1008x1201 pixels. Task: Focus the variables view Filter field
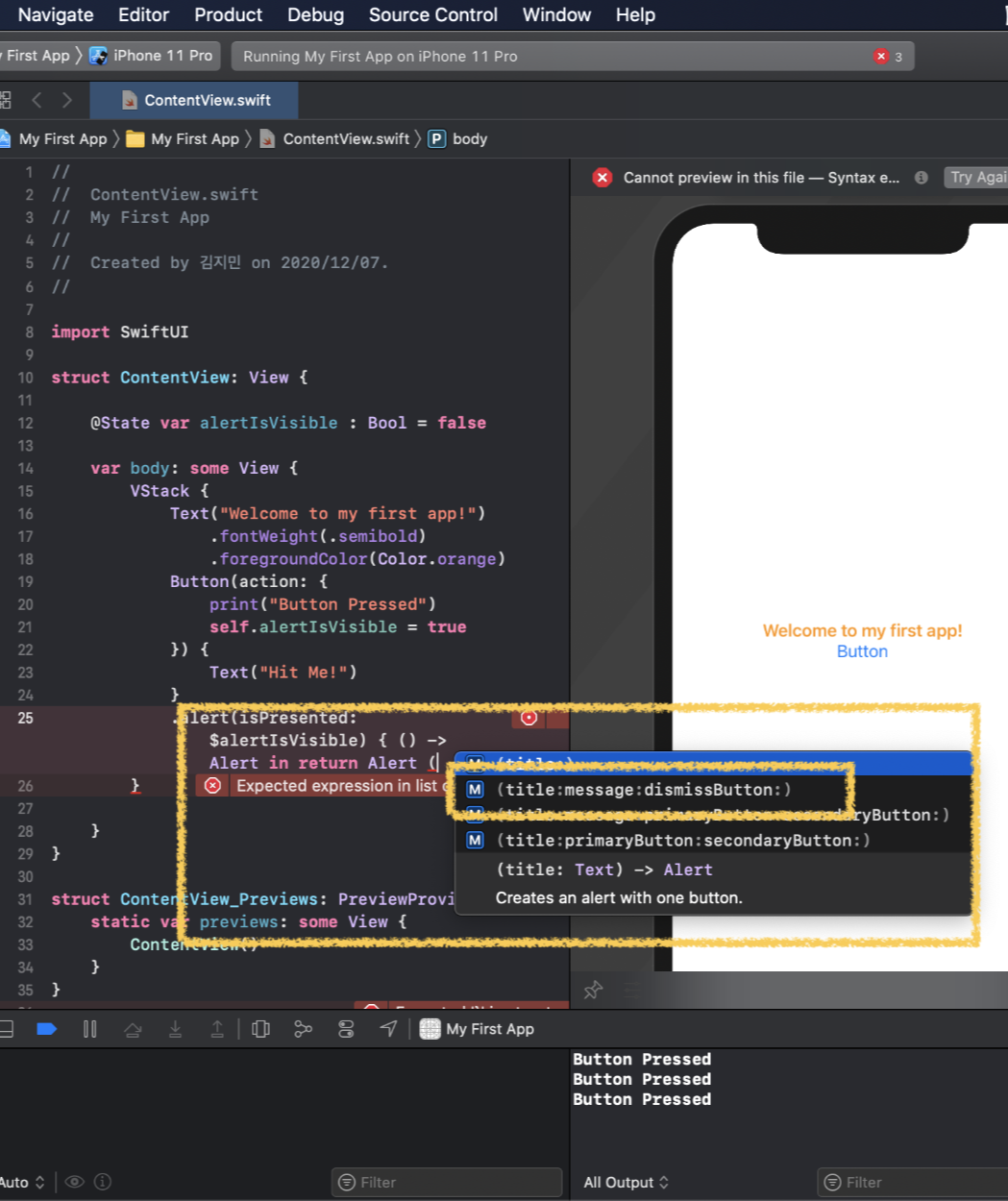[x=447, y=1182]
